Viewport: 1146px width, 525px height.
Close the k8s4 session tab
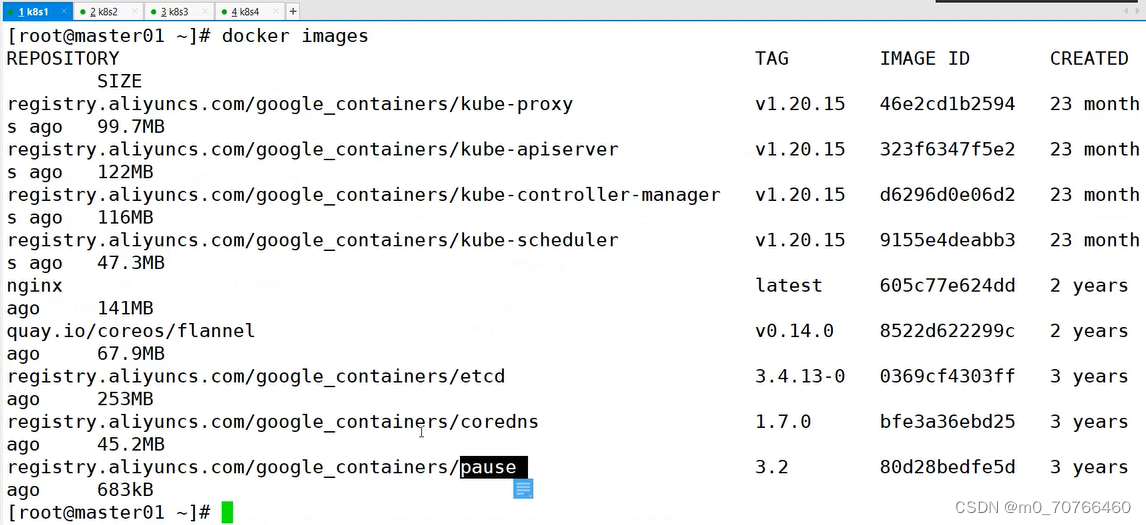click(276, 12)
